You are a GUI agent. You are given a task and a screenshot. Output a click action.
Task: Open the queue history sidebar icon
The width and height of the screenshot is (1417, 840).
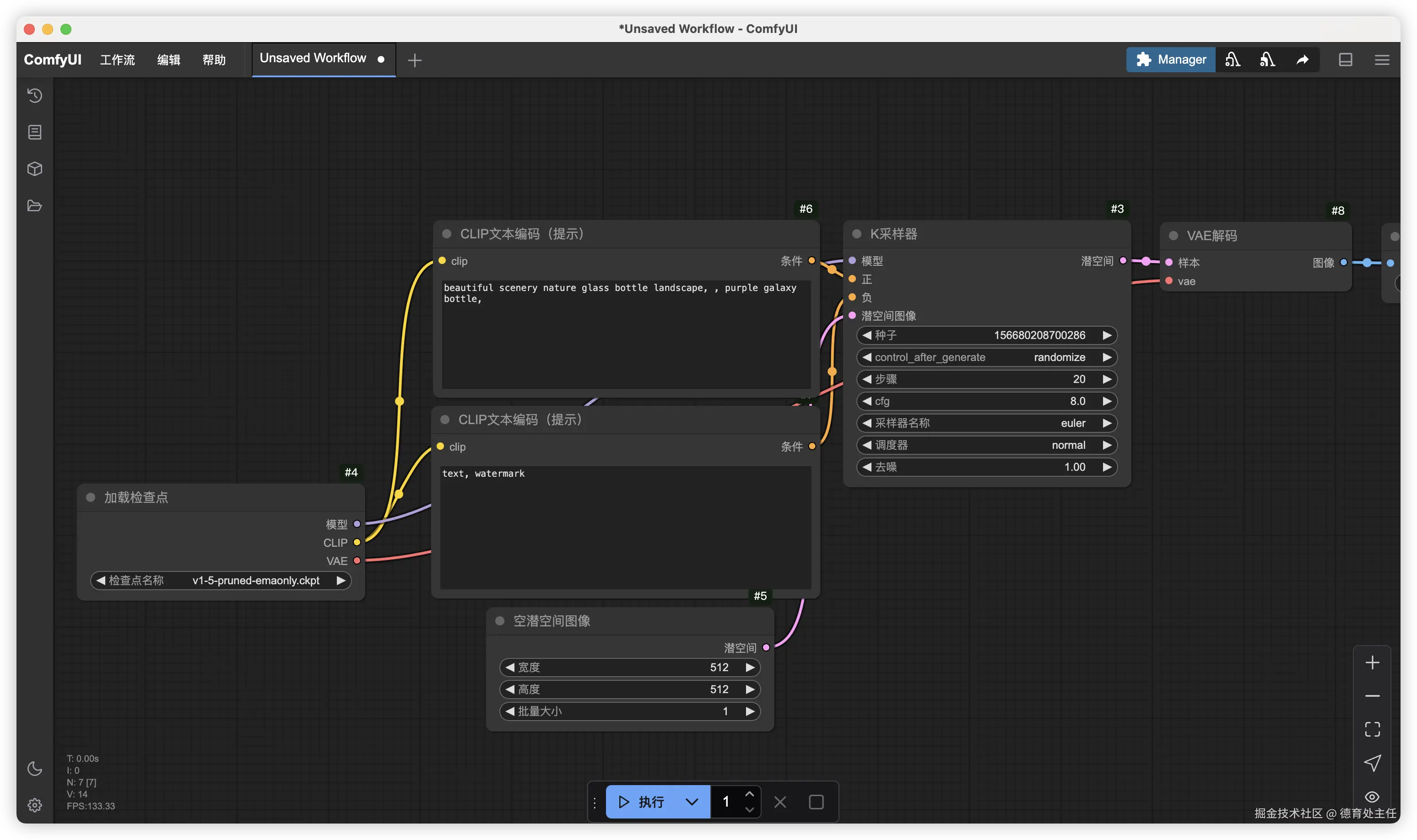(34, 95)
